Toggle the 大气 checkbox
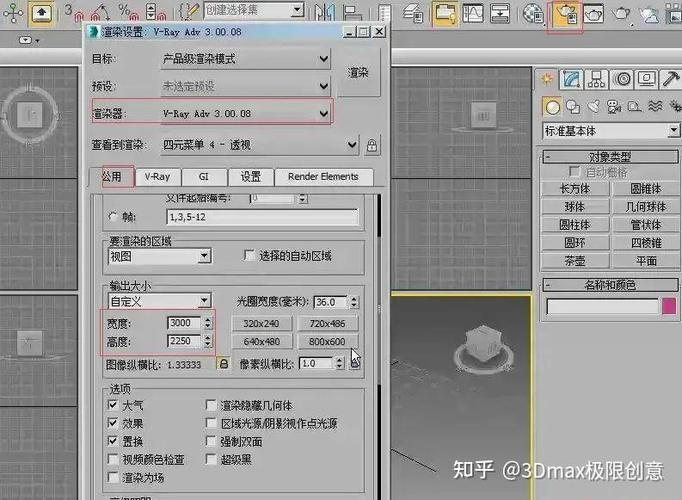Viewport: 682px width, 500px height. tap(113, 405)
